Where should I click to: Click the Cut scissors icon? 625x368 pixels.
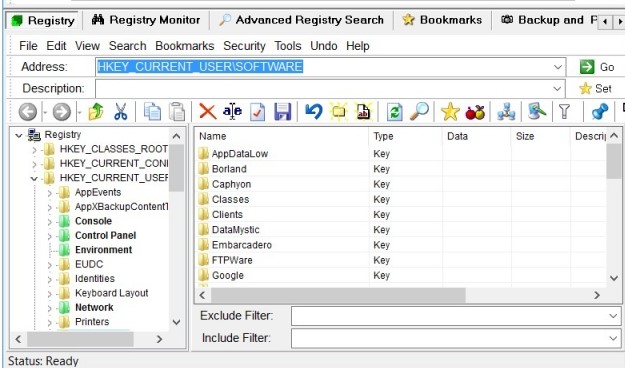[x=120, y=112]
